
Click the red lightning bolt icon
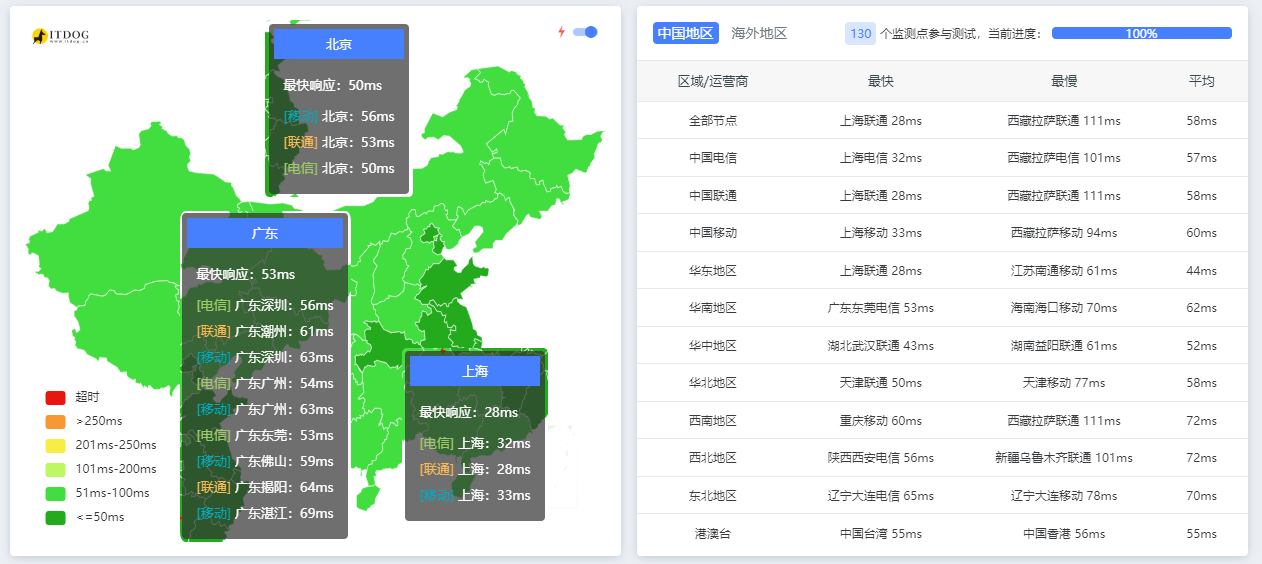[561, 32]
